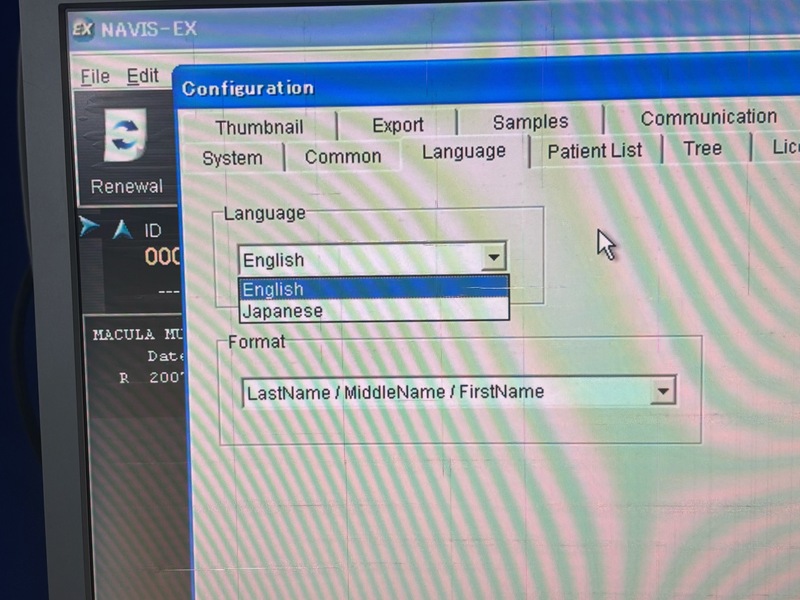800x600 pixels.
Task: Click the blue arrow icon beside ID
Action: point(90,227)
